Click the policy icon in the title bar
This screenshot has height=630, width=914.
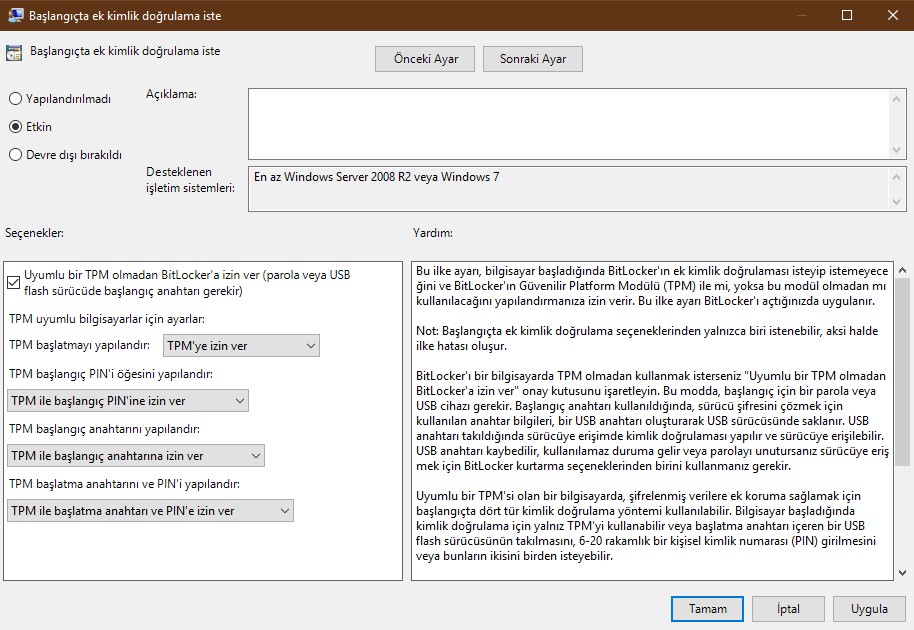click(x=17, y=16)
